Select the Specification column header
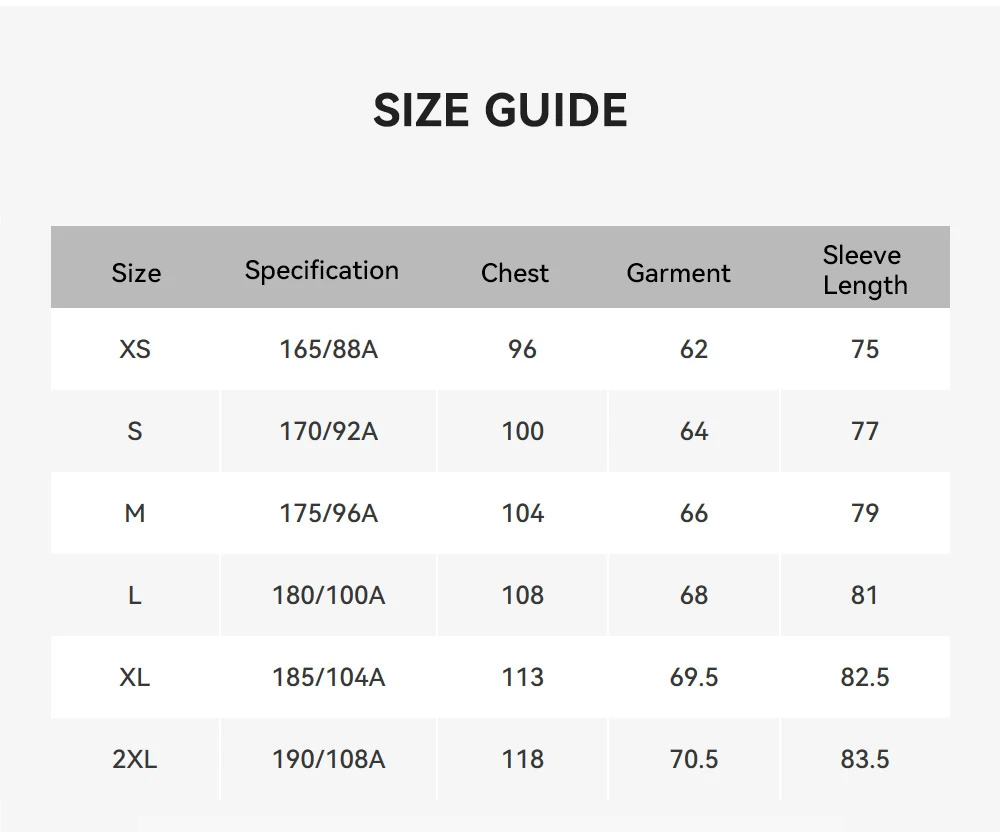 [x=321, y=270]
